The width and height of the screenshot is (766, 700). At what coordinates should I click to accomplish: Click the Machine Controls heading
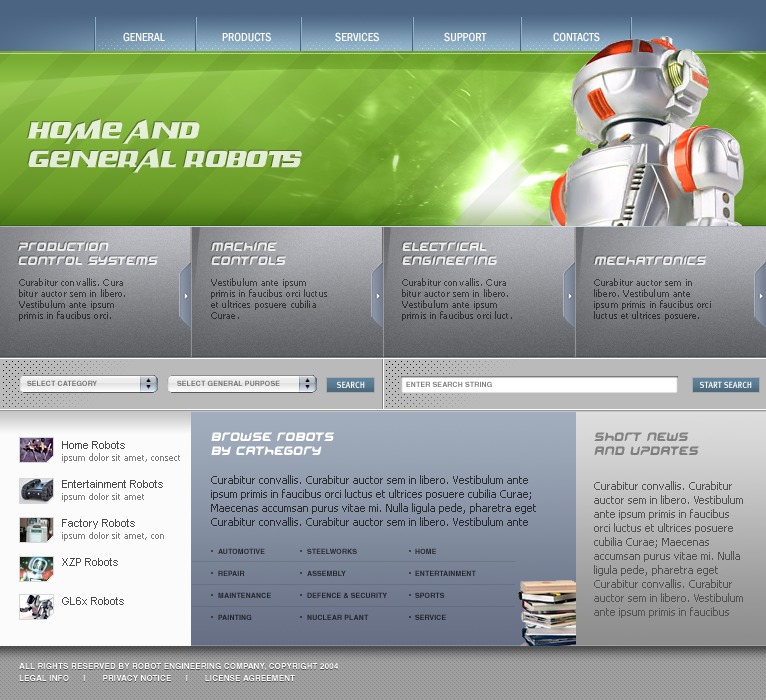[248, 254]
